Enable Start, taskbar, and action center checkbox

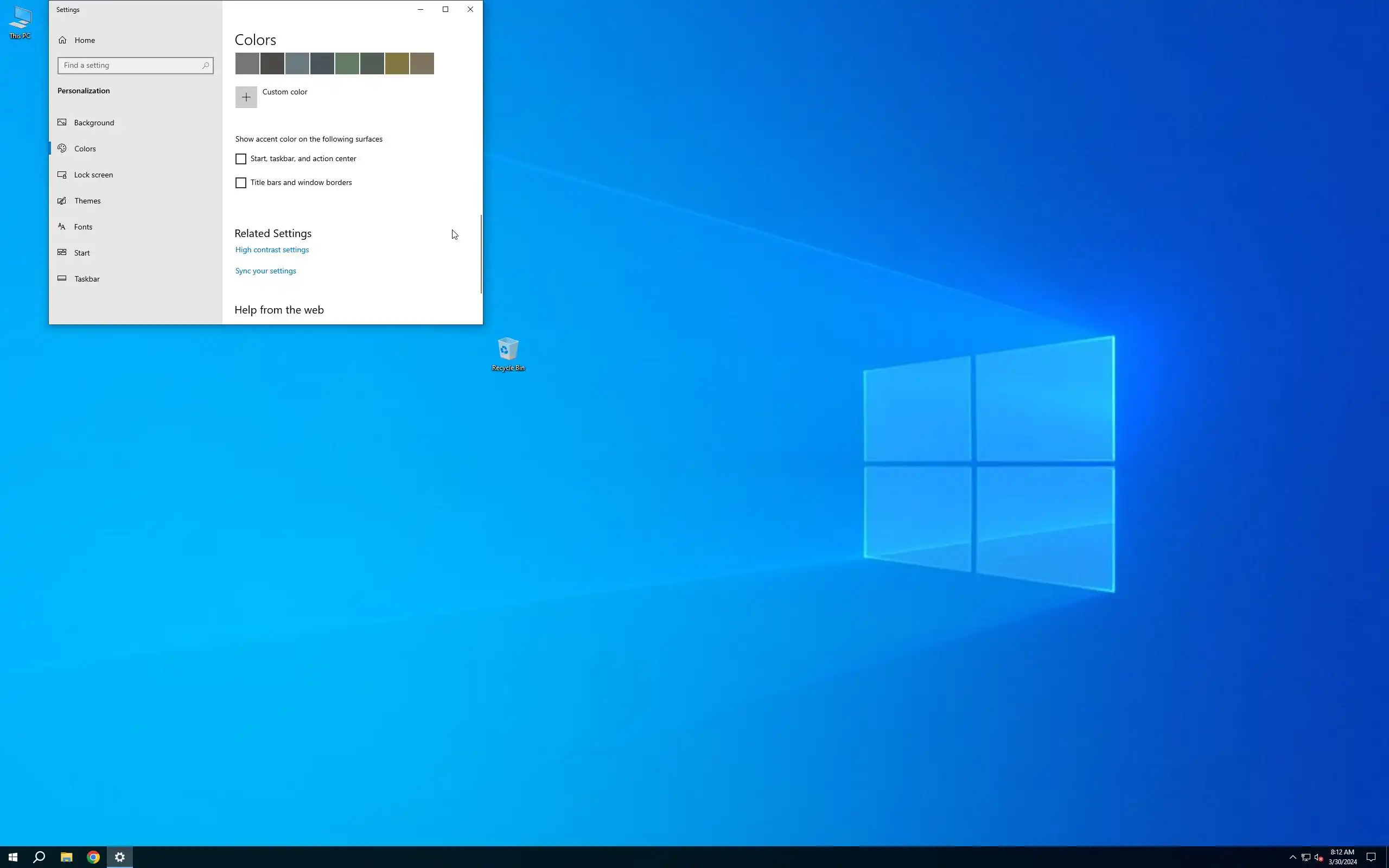click(x=240, y=159)
